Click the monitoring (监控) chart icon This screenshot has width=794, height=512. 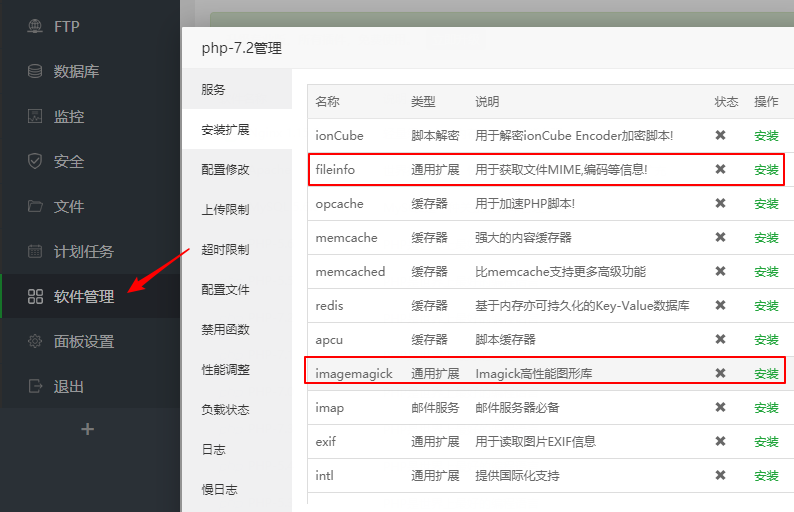pos(35,116)
